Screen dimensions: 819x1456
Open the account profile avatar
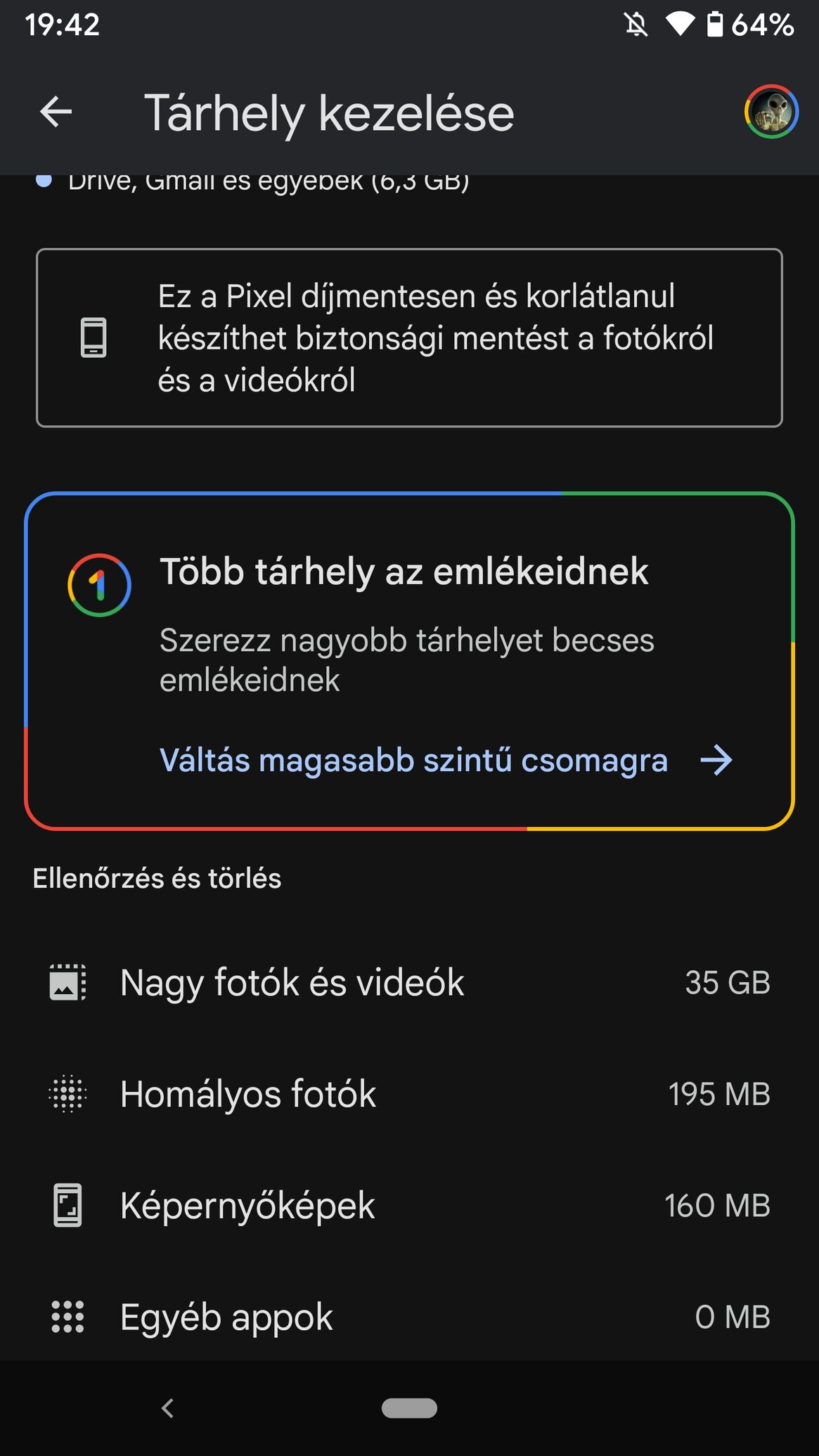(x=771, y=112)
